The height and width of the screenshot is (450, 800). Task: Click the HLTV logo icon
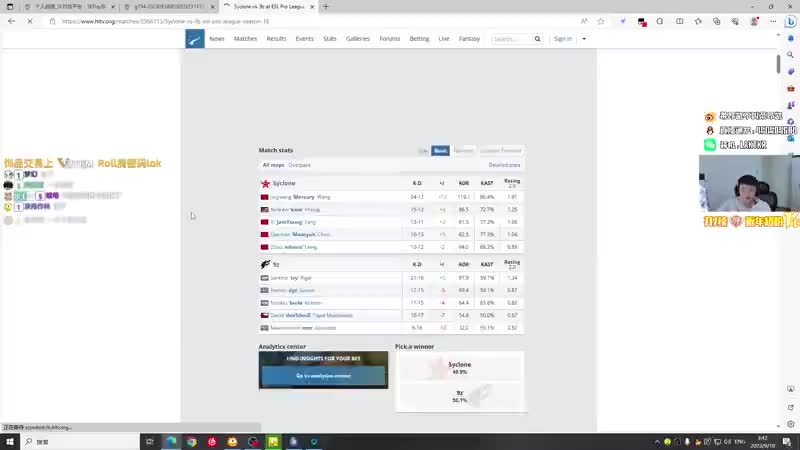coord(195,39)
